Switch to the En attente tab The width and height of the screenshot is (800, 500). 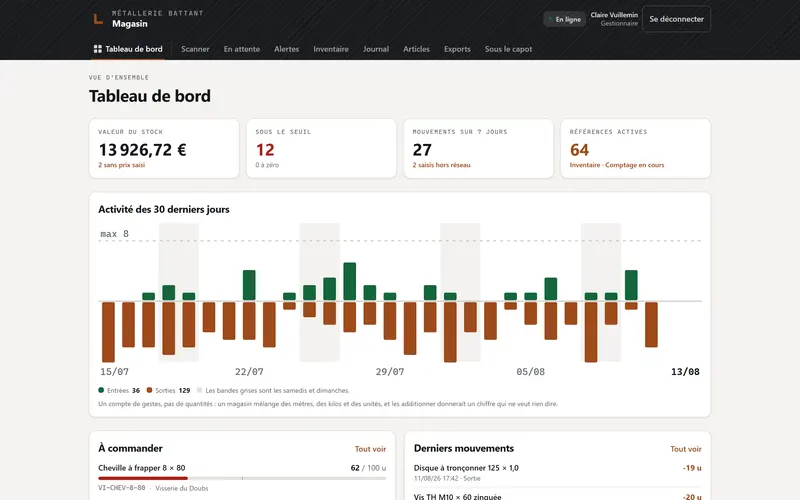click(x=242, y=49)
